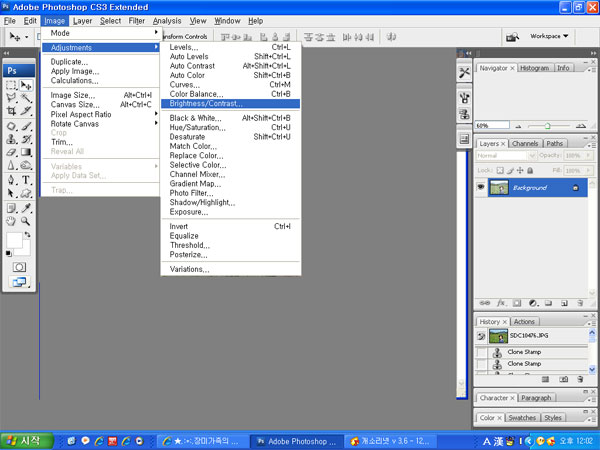Select the Magic Wand tool
The image size is (600, 450).
point(26,98)
